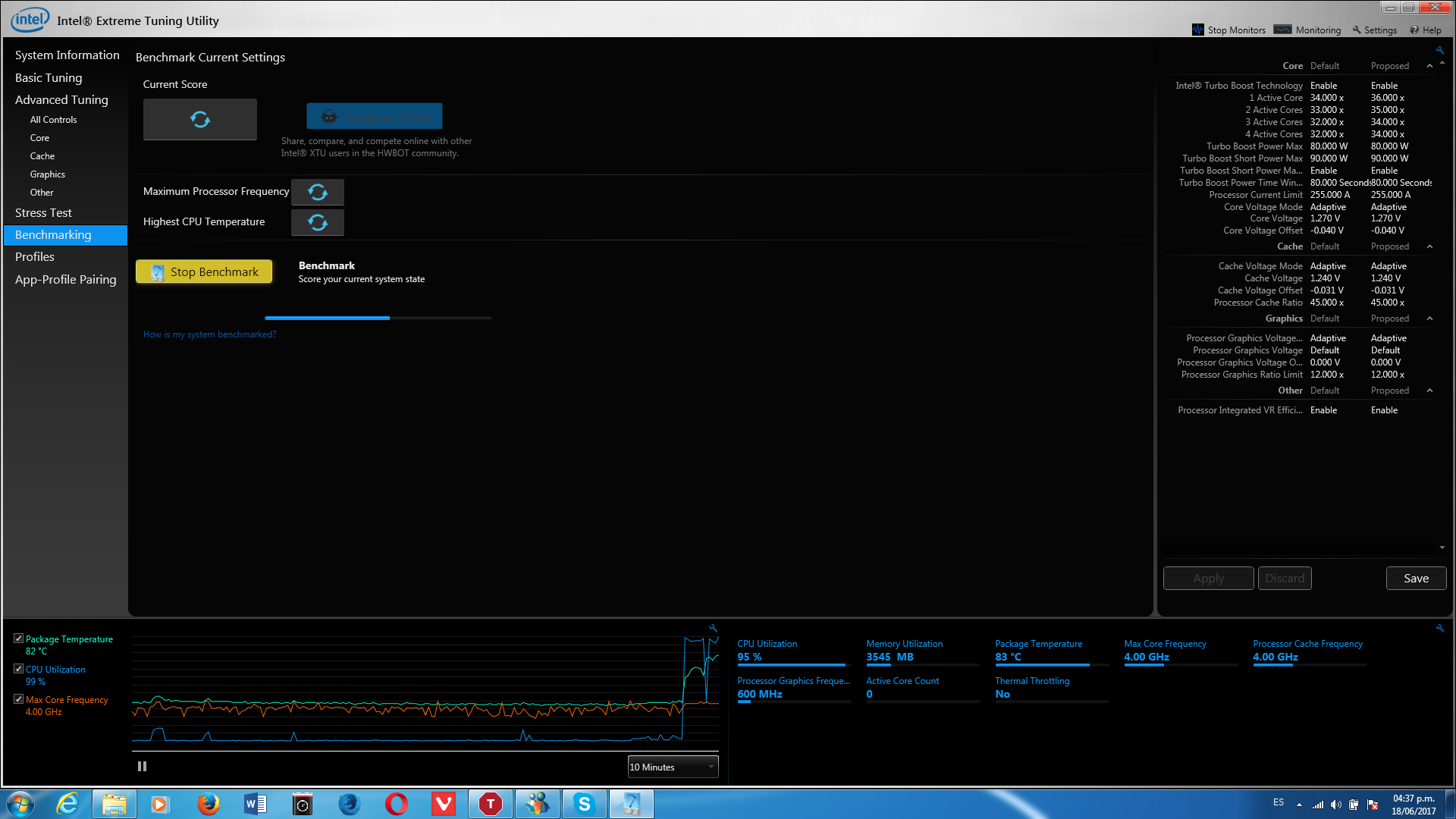Click the network signal tray icon

click(x=1318, y=805)
